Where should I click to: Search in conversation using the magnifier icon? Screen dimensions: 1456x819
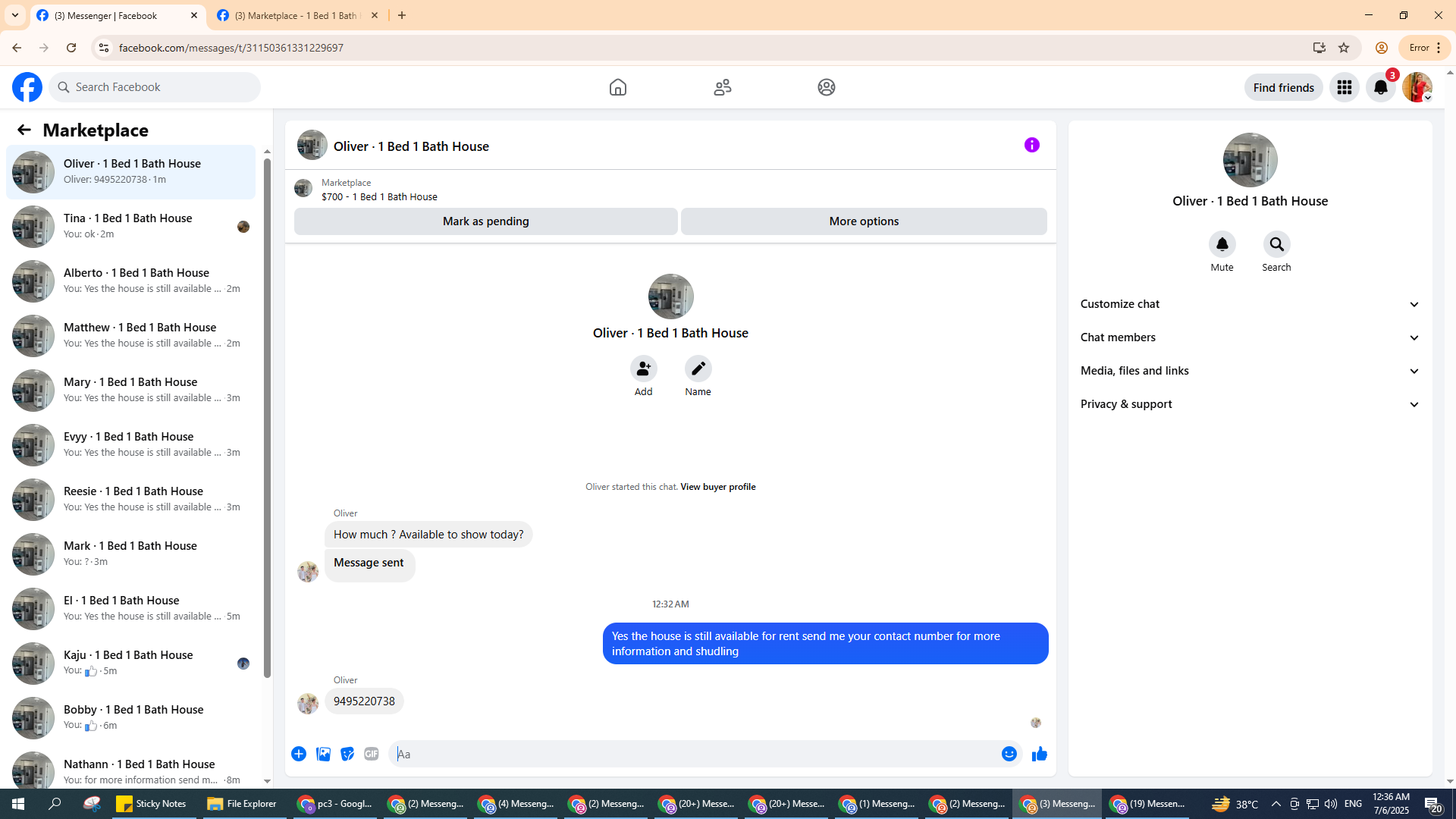click(1276, 245)
